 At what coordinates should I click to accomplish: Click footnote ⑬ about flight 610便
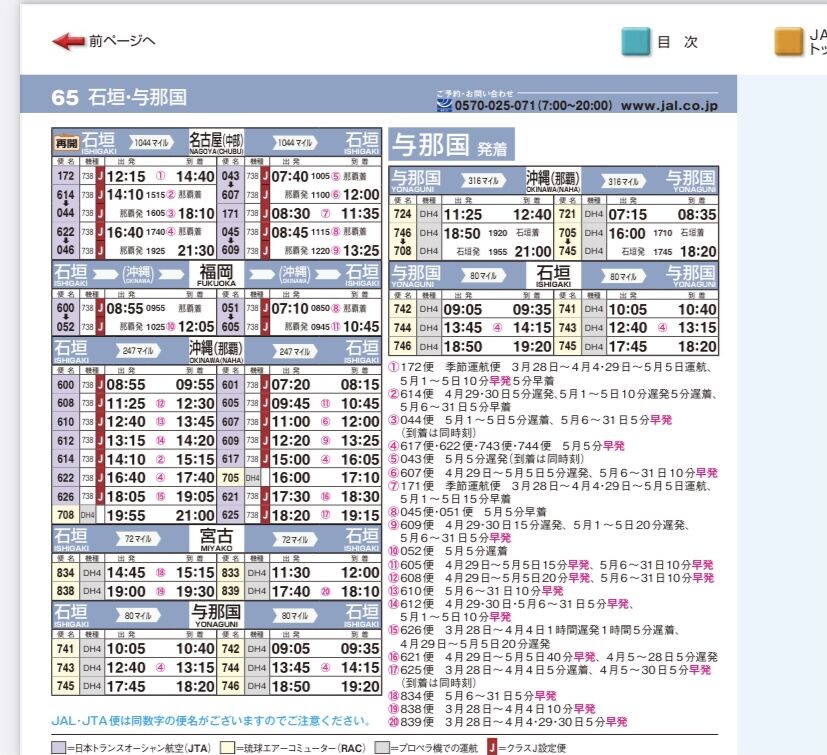pyautogui.click(x=476, y=591)
